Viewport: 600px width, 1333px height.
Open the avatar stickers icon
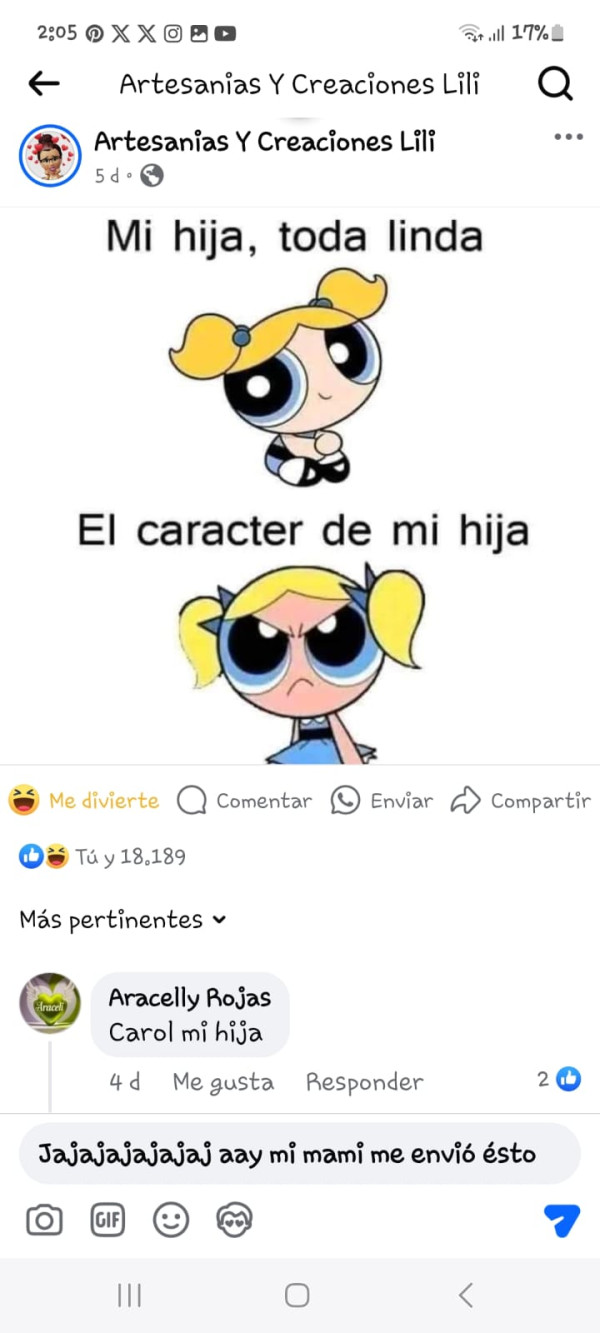point(234,1220)
